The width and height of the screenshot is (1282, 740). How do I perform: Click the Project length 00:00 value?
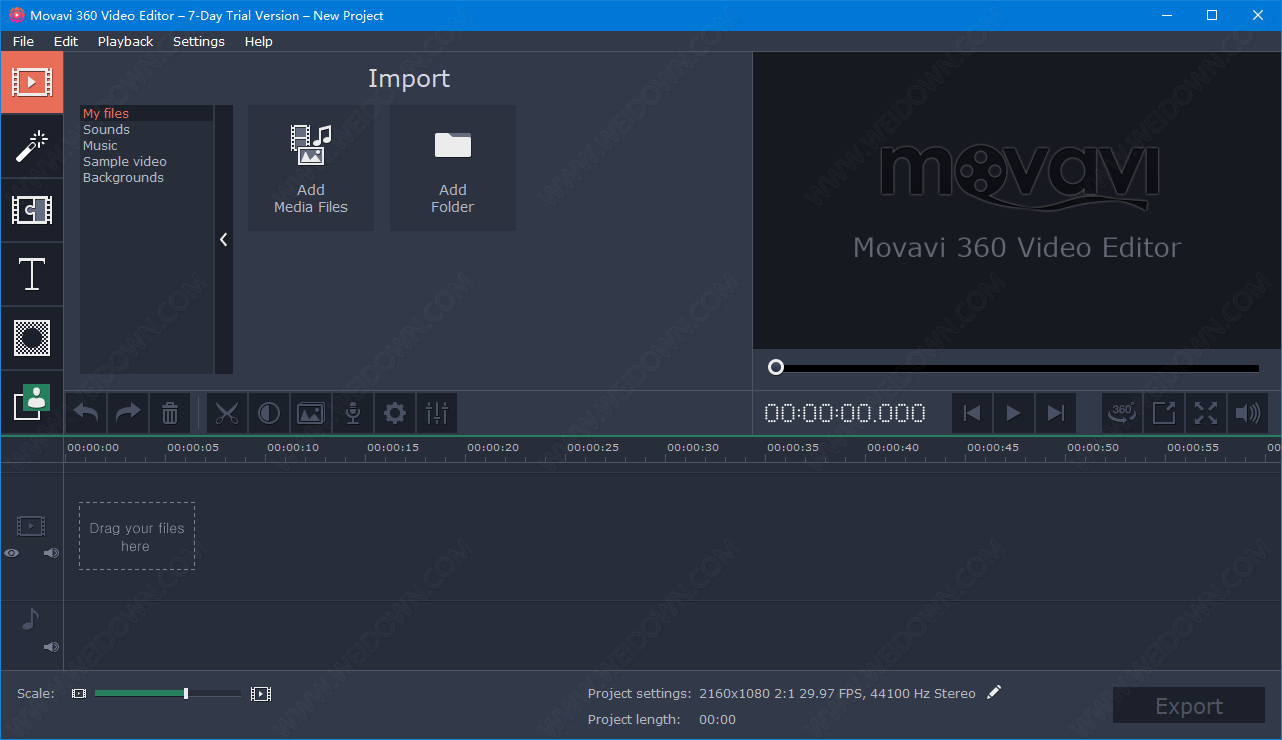click(x=717, y=719)
